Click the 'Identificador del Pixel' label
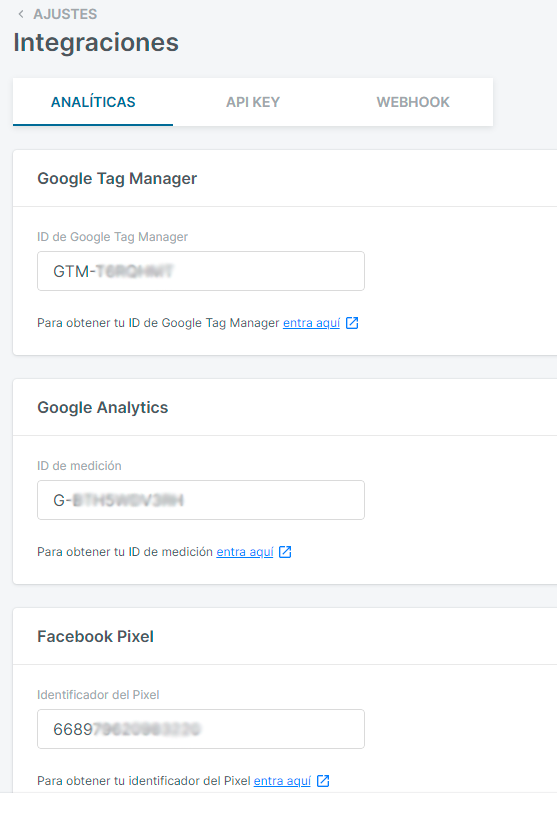557x815 pixels. click(98, 694)
